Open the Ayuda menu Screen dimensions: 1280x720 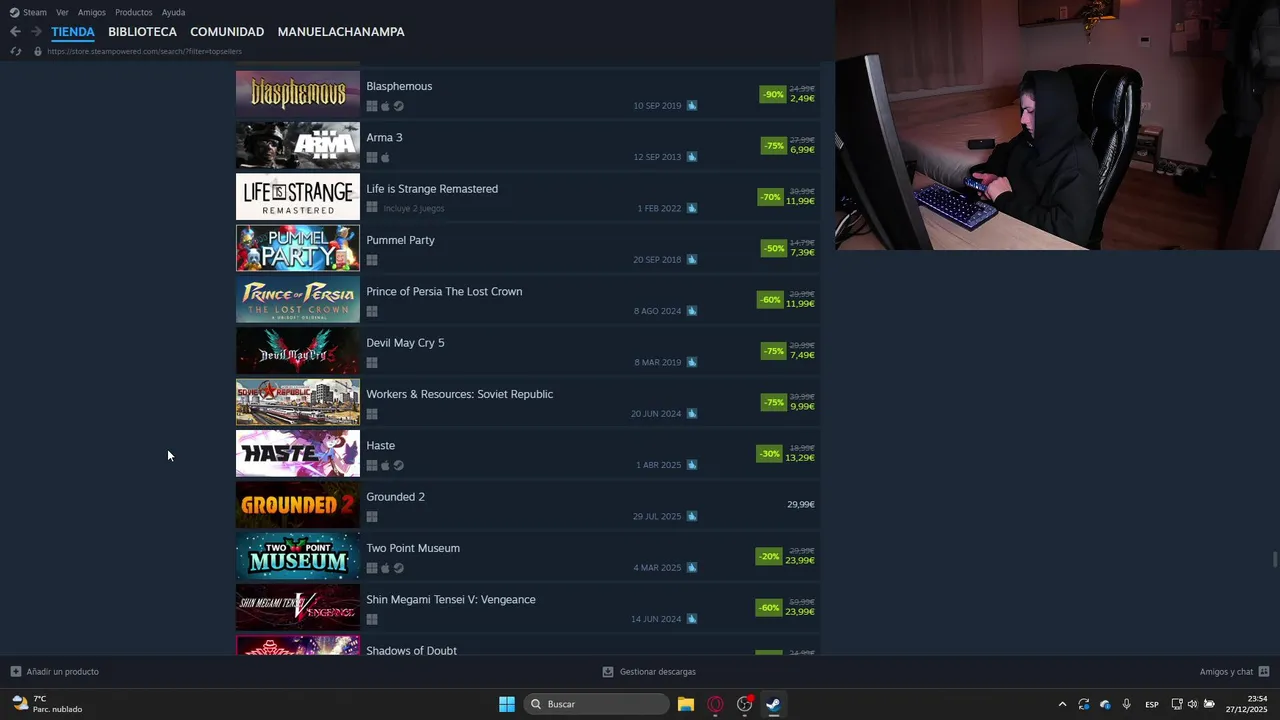click(173, 13)
